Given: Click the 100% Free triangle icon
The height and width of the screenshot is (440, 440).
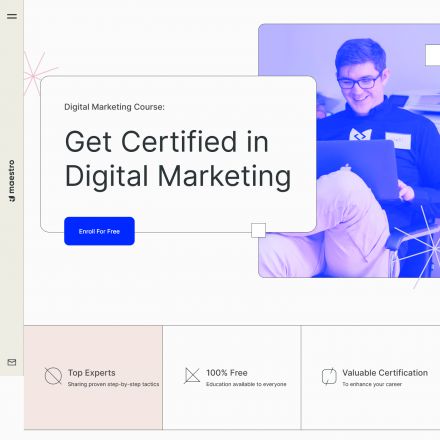Looking at the screenshot, I should [x=192, y=376].
